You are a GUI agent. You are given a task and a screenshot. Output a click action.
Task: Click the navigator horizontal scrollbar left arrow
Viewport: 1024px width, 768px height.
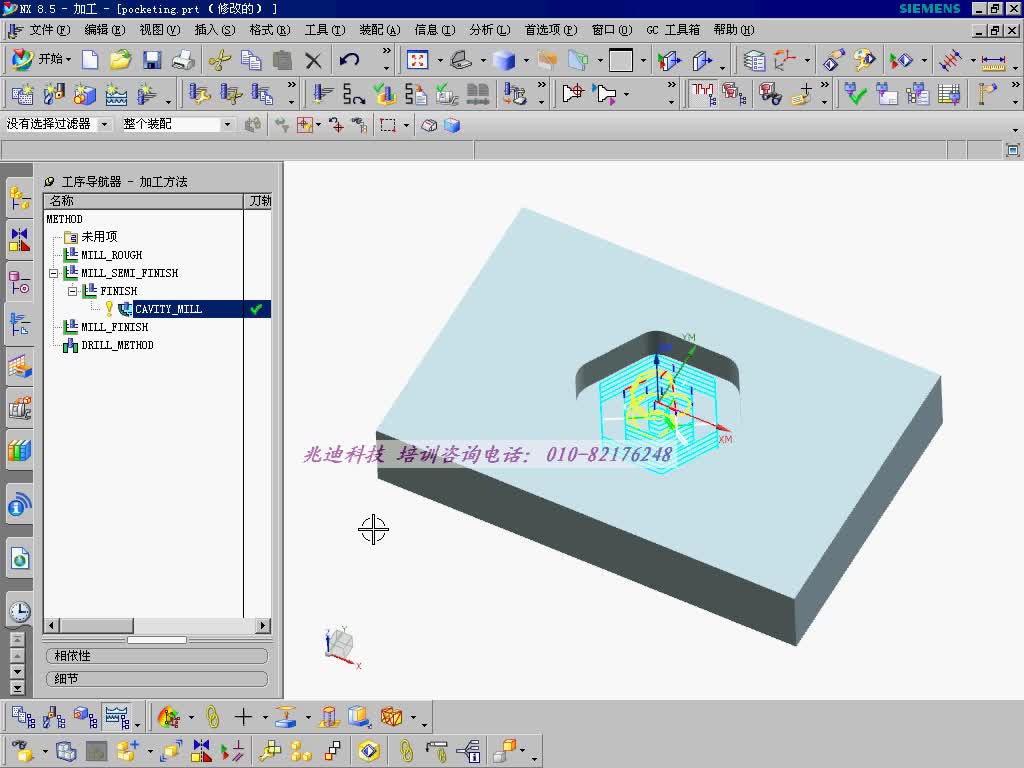tap(52, 626)
